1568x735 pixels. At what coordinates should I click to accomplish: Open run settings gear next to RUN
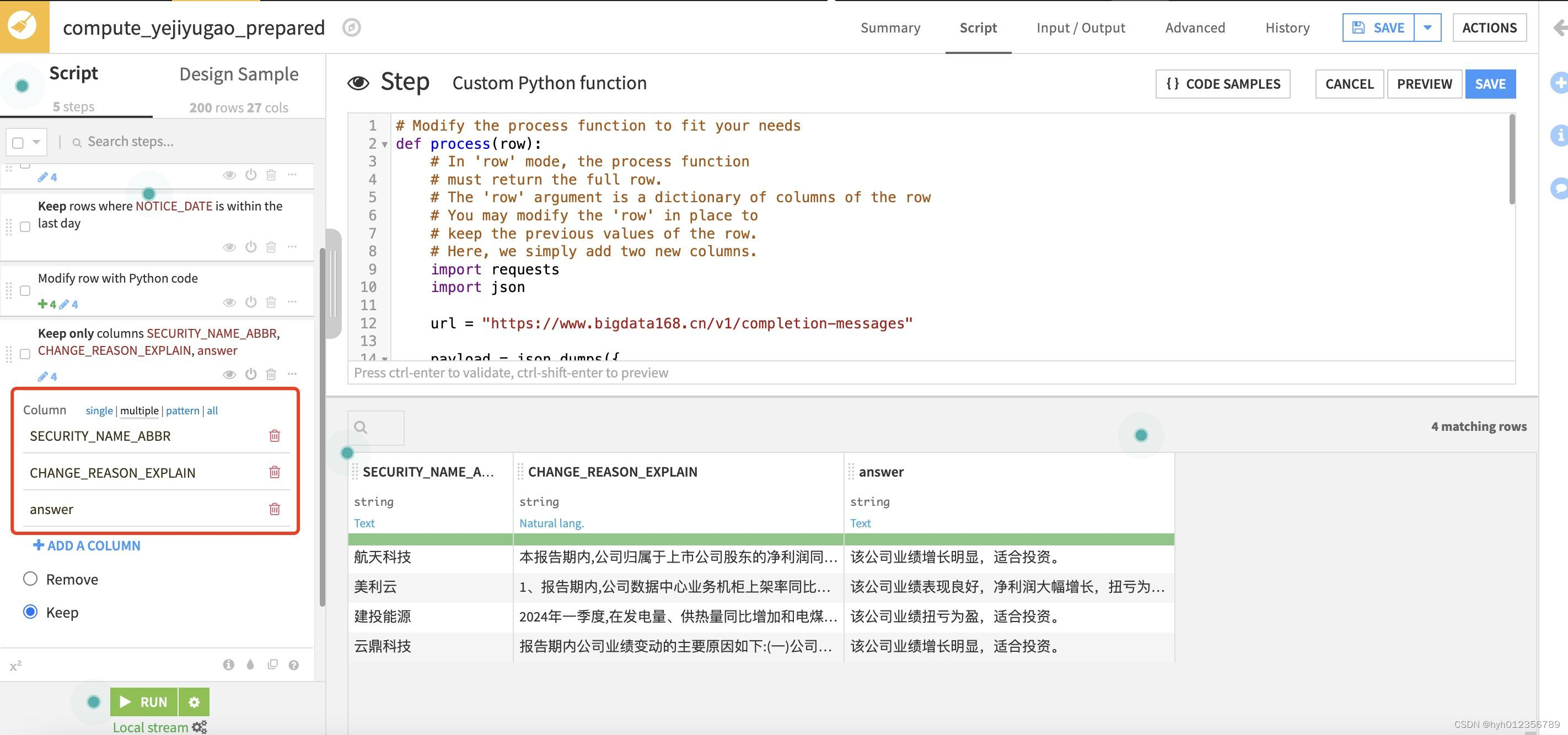194,702
